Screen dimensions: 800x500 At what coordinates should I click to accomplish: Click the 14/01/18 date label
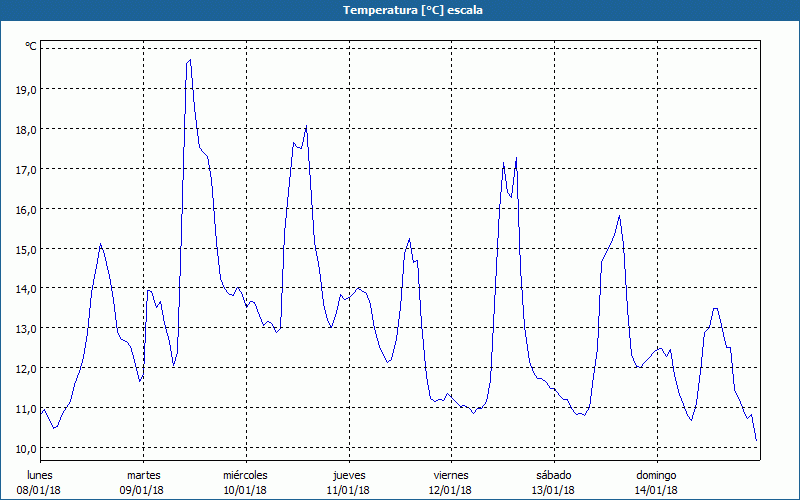pos(657,490)
